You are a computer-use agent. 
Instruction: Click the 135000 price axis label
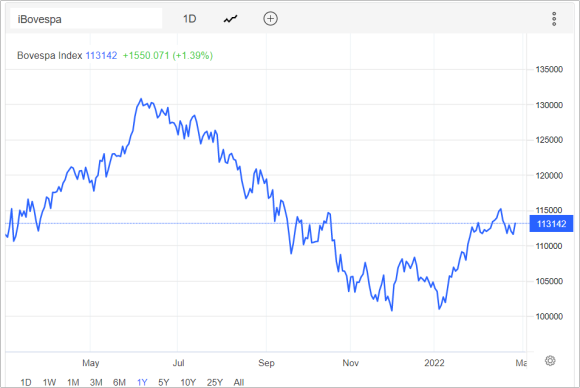(x=549, y=70)
